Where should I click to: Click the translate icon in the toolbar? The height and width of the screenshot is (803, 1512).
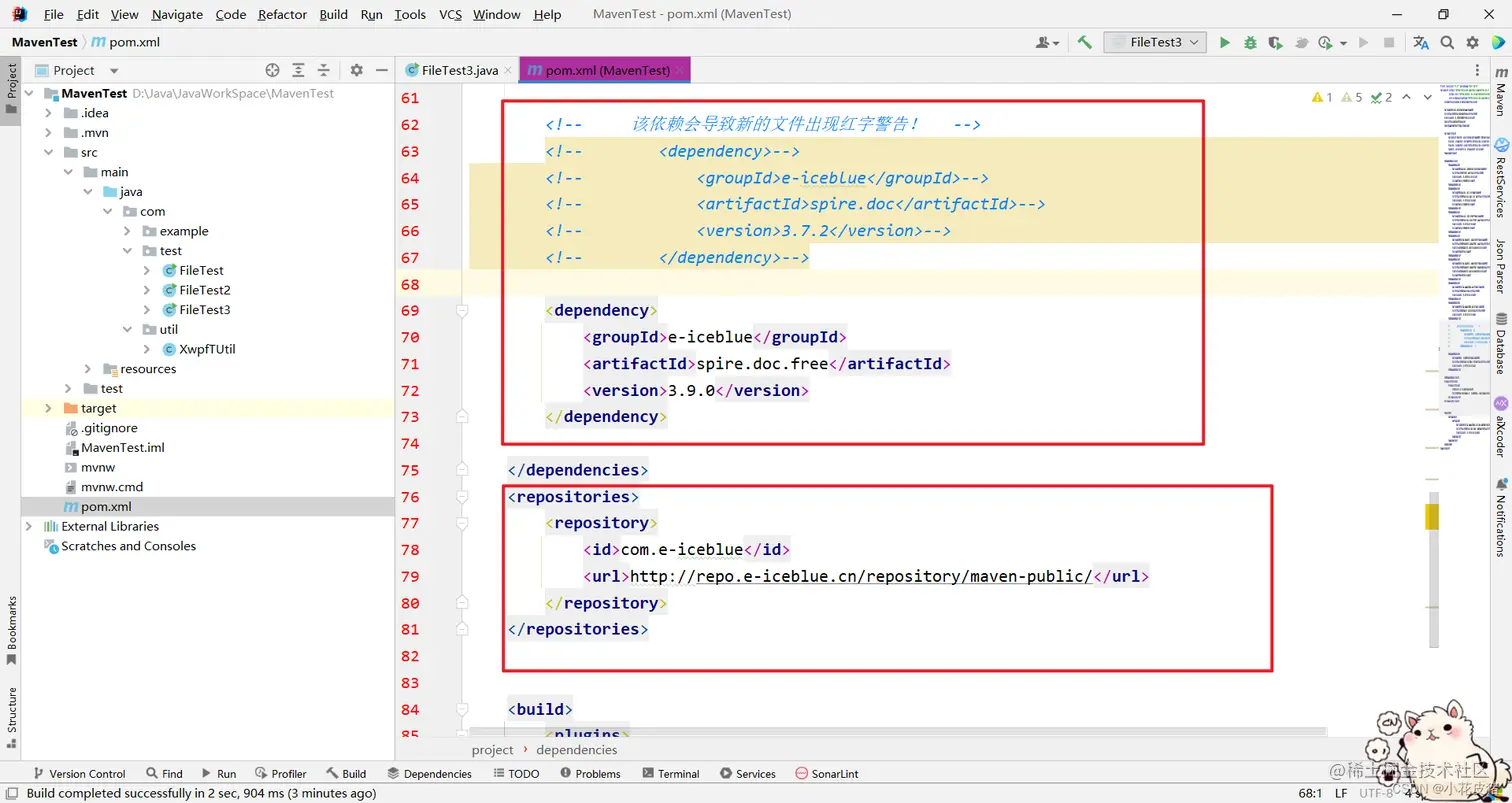pyautogui.click(x=1421, y=42)
